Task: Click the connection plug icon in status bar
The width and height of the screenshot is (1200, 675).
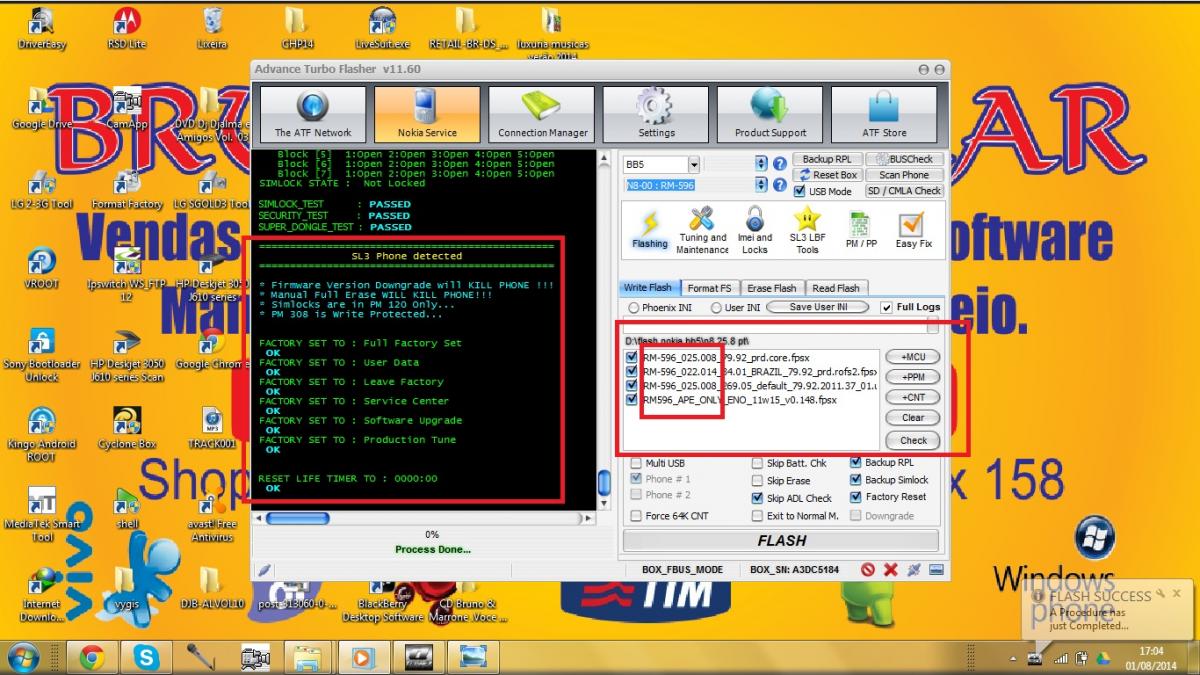Action: click(913, 569)
